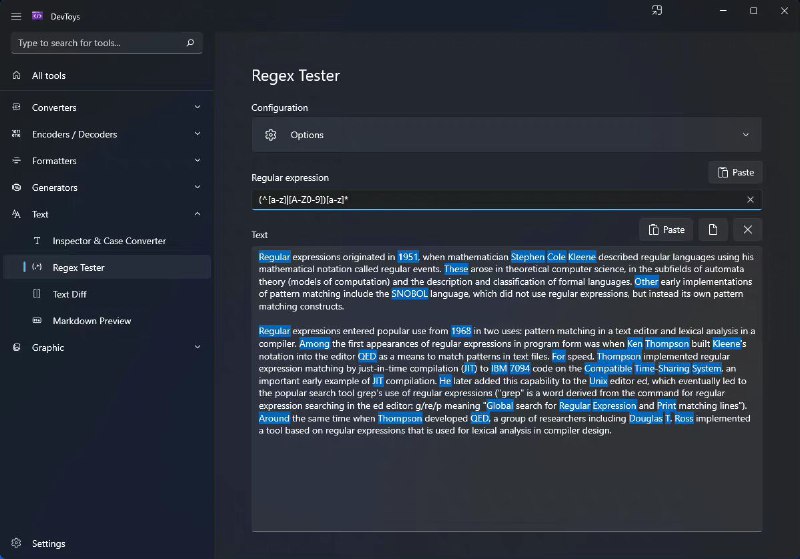Clear the text with the X button
This screenshot has width=800, height=559.
tap(747, 230)
